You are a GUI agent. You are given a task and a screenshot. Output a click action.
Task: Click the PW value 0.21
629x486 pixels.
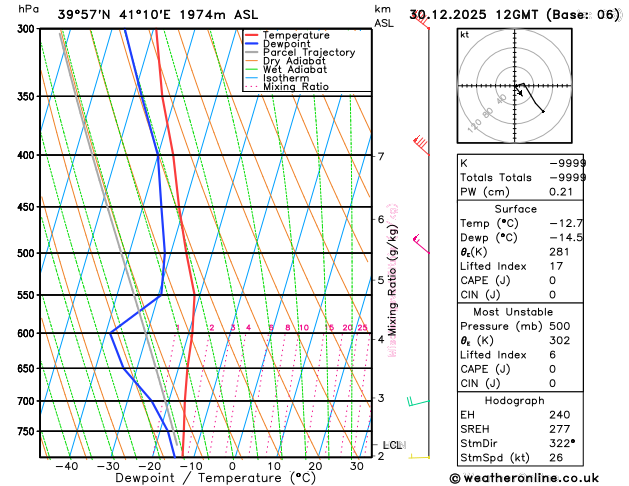click(561, 192)
